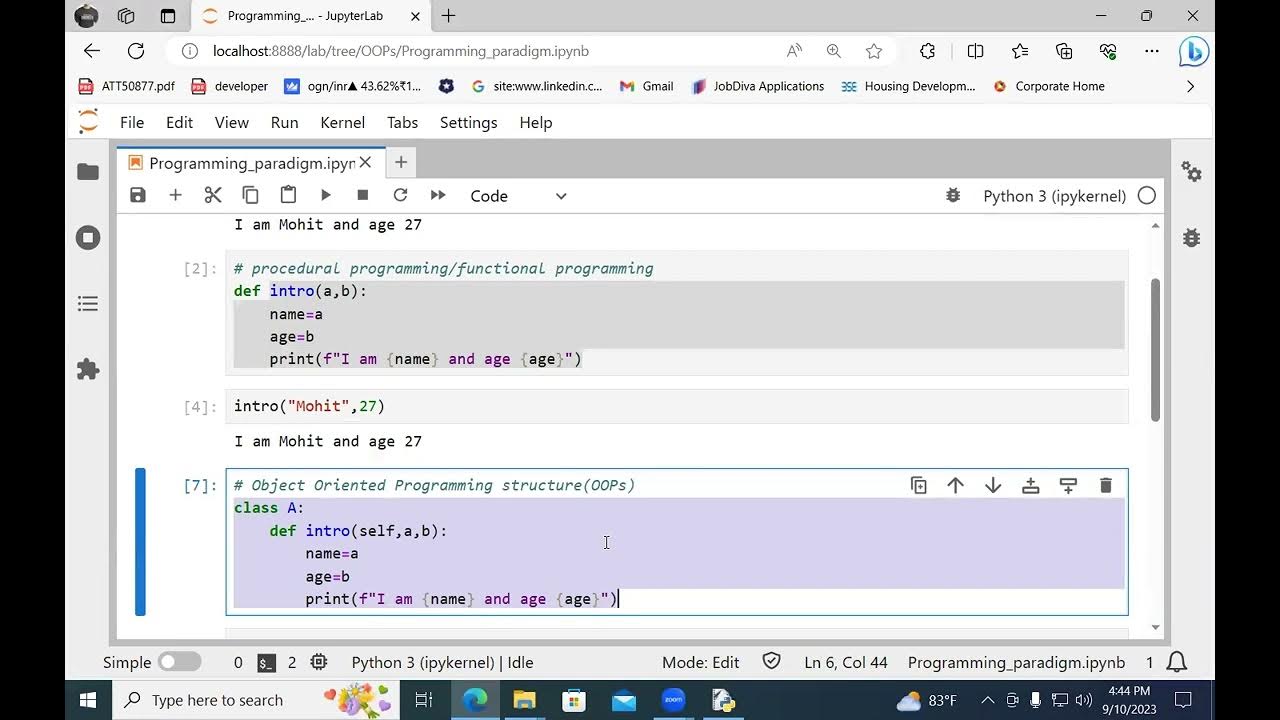Image resolution: width=1280 pixels, height=720 pixels.
Task: Insert a cell above the active cell
Action: [1031, 486]
